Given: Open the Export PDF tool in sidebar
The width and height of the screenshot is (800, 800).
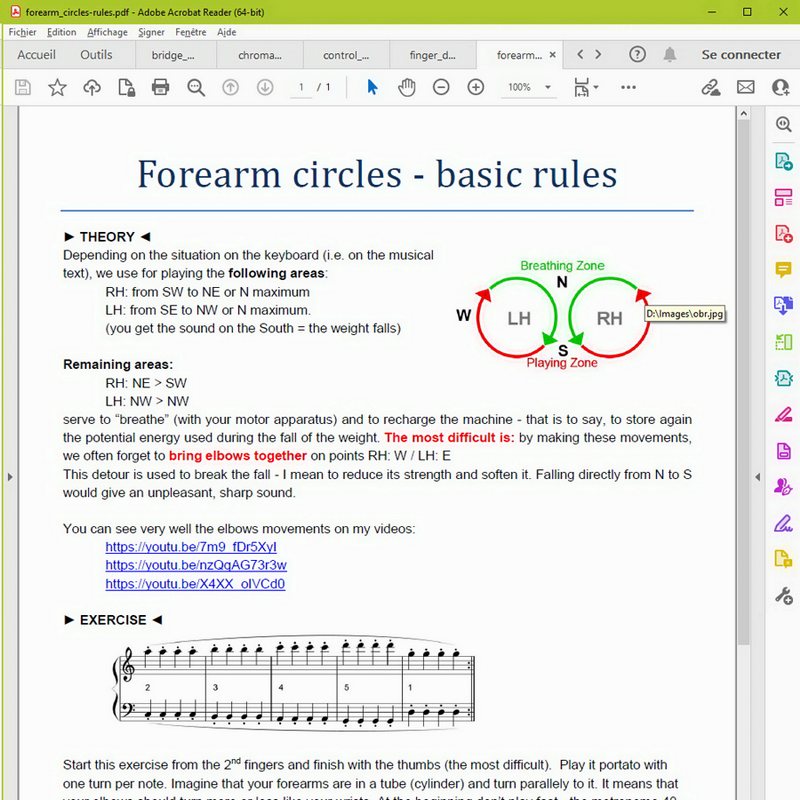Looking at the screenshot, I should 783,162.
